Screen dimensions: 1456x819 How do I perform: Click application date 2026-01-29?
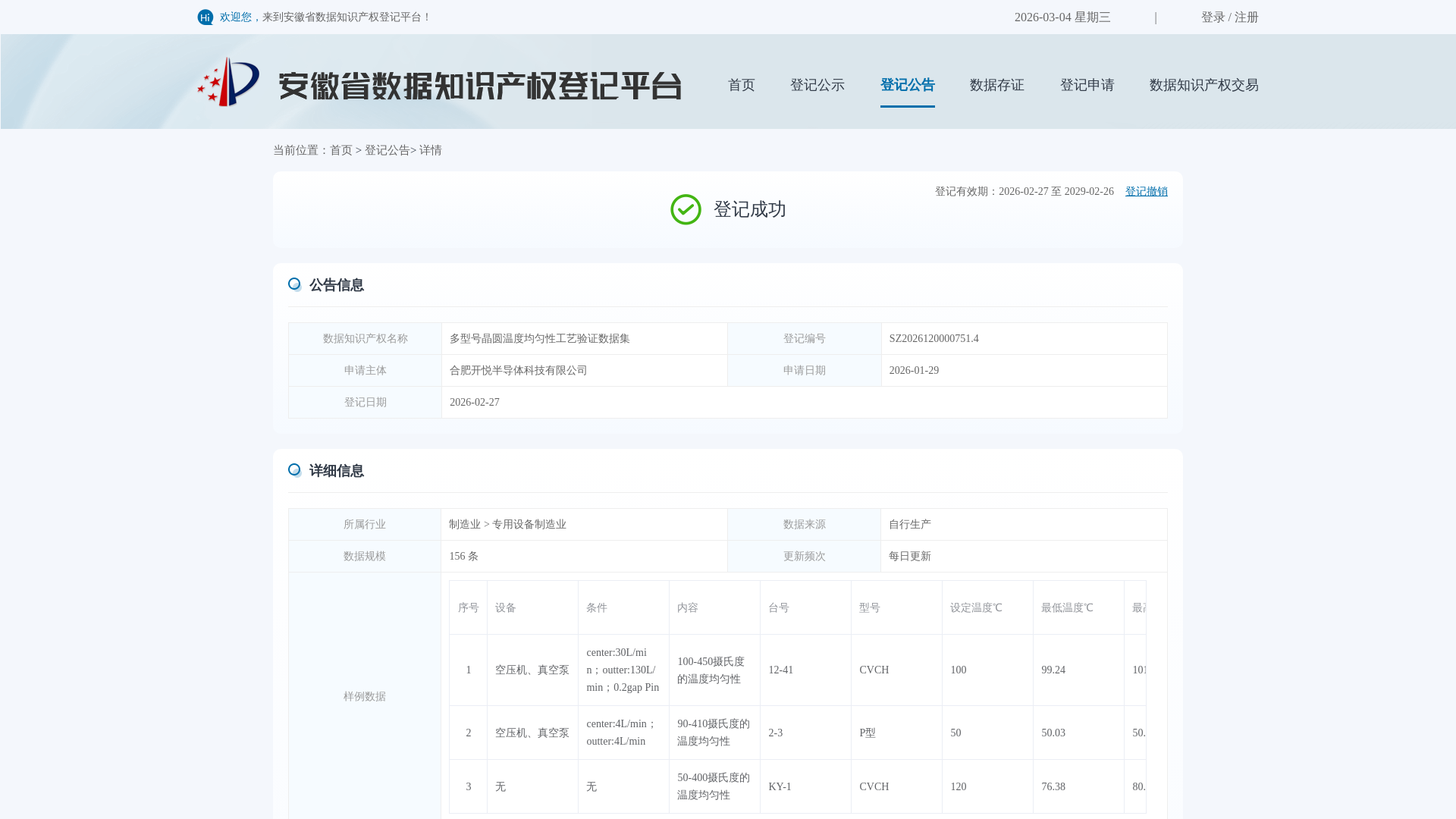pyautogui.click(x=914, y=371)
